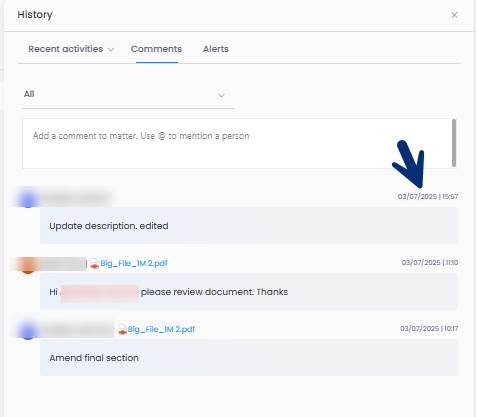The width and height of the screenshot is (477, 417).
Task: Open Big_File_IM 2.pdf link in third comment
Action: click(161, 329)
